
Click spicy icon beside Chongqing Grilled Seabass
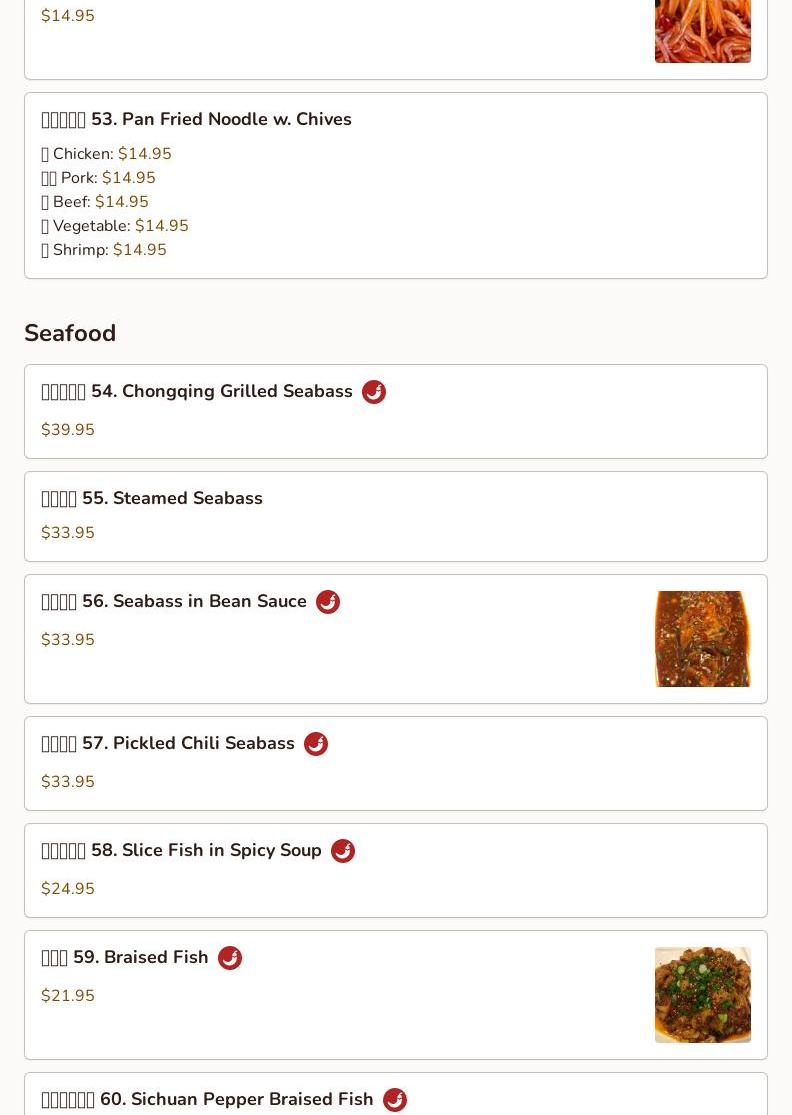tap(374, 392)
